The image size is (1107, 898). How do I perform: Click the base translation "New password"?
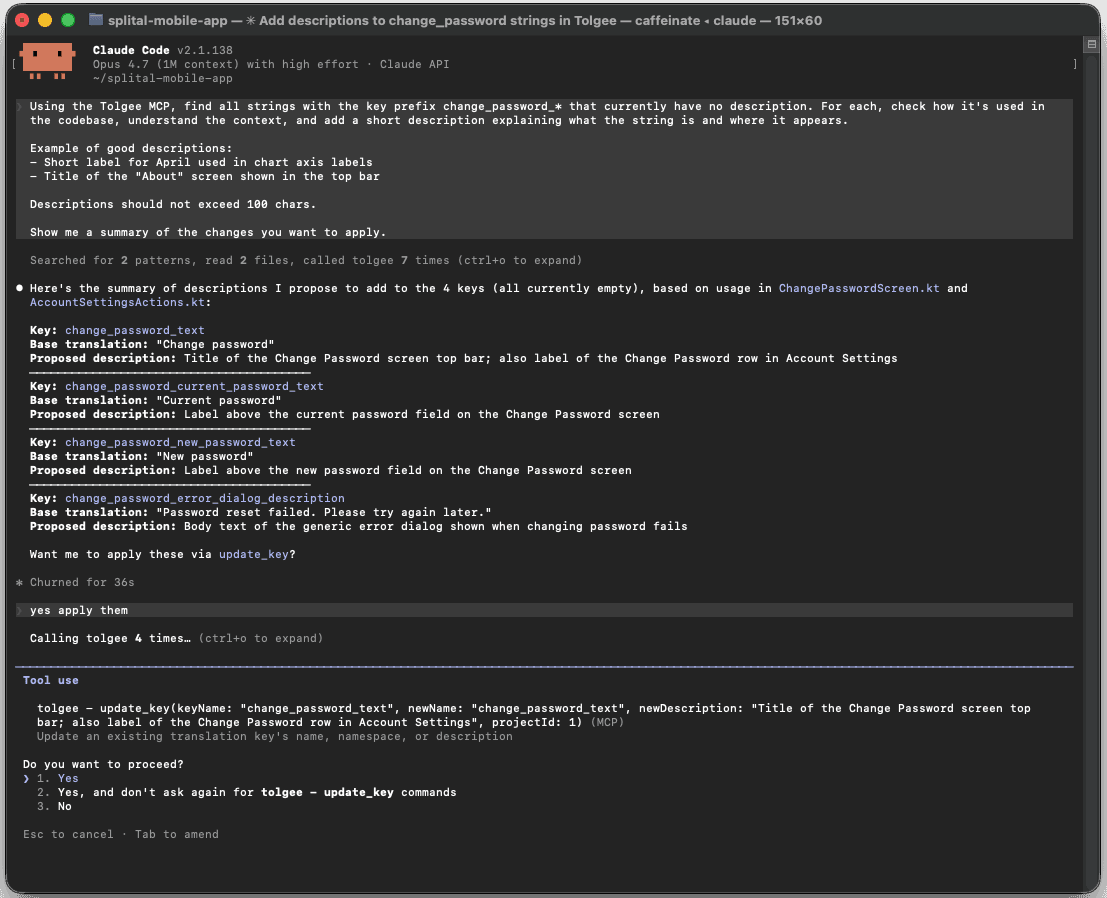[x=205, y=456]
